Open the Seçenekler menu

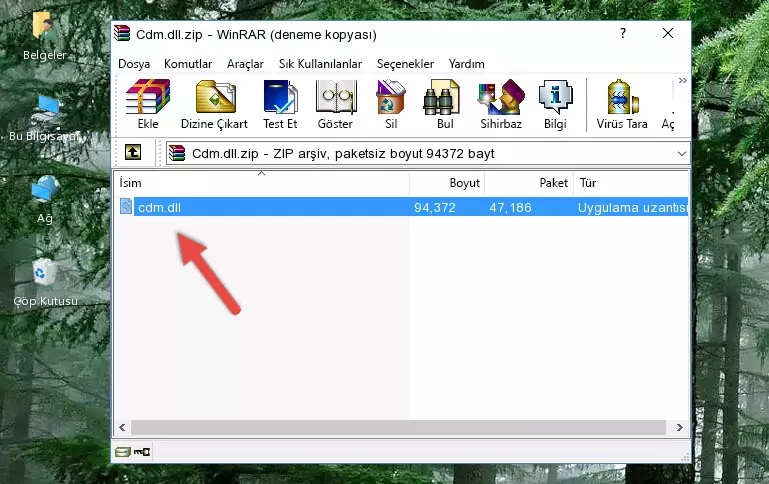click(405, 64)
